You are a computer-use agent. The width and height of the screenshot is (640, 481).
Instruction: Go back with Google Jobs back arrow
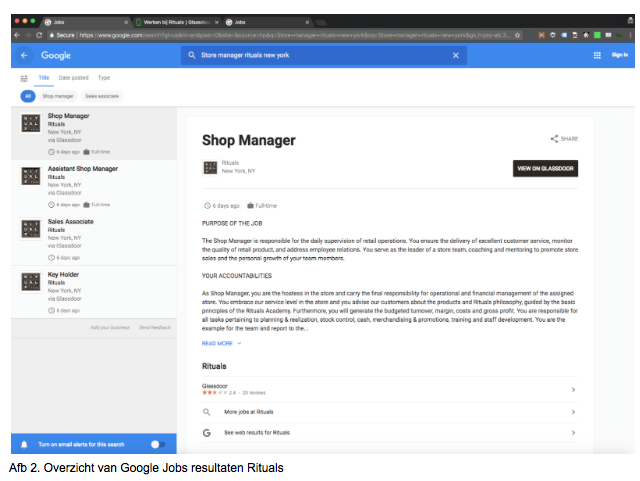tap(24, 55)
